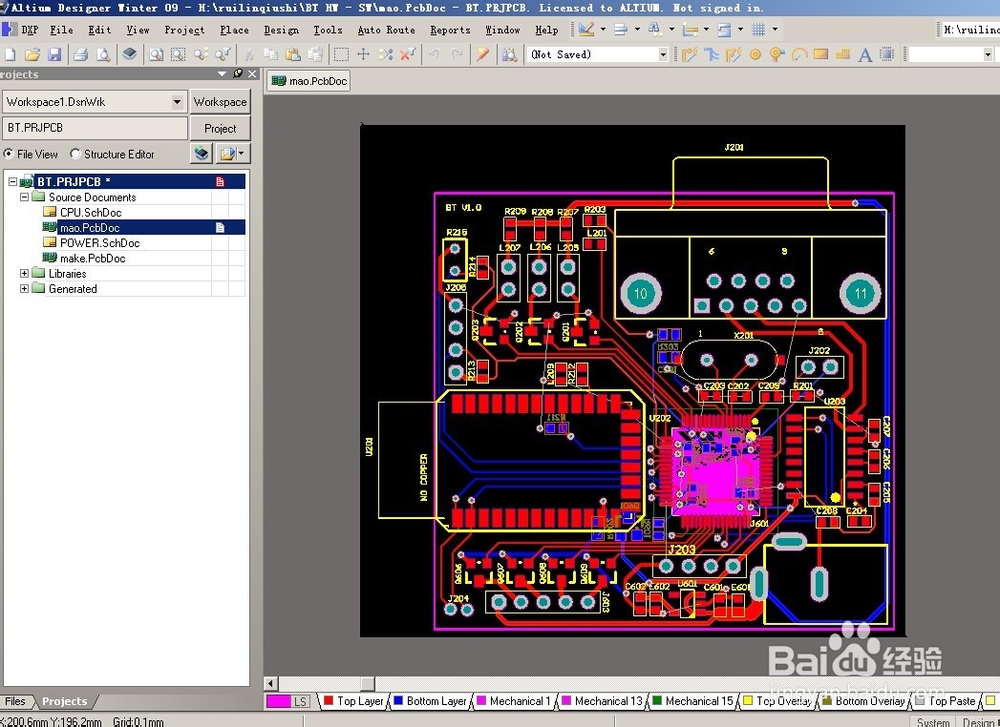
Task: Open POWER.SchDoc in the project tree
Action: (x=99, y=243)
